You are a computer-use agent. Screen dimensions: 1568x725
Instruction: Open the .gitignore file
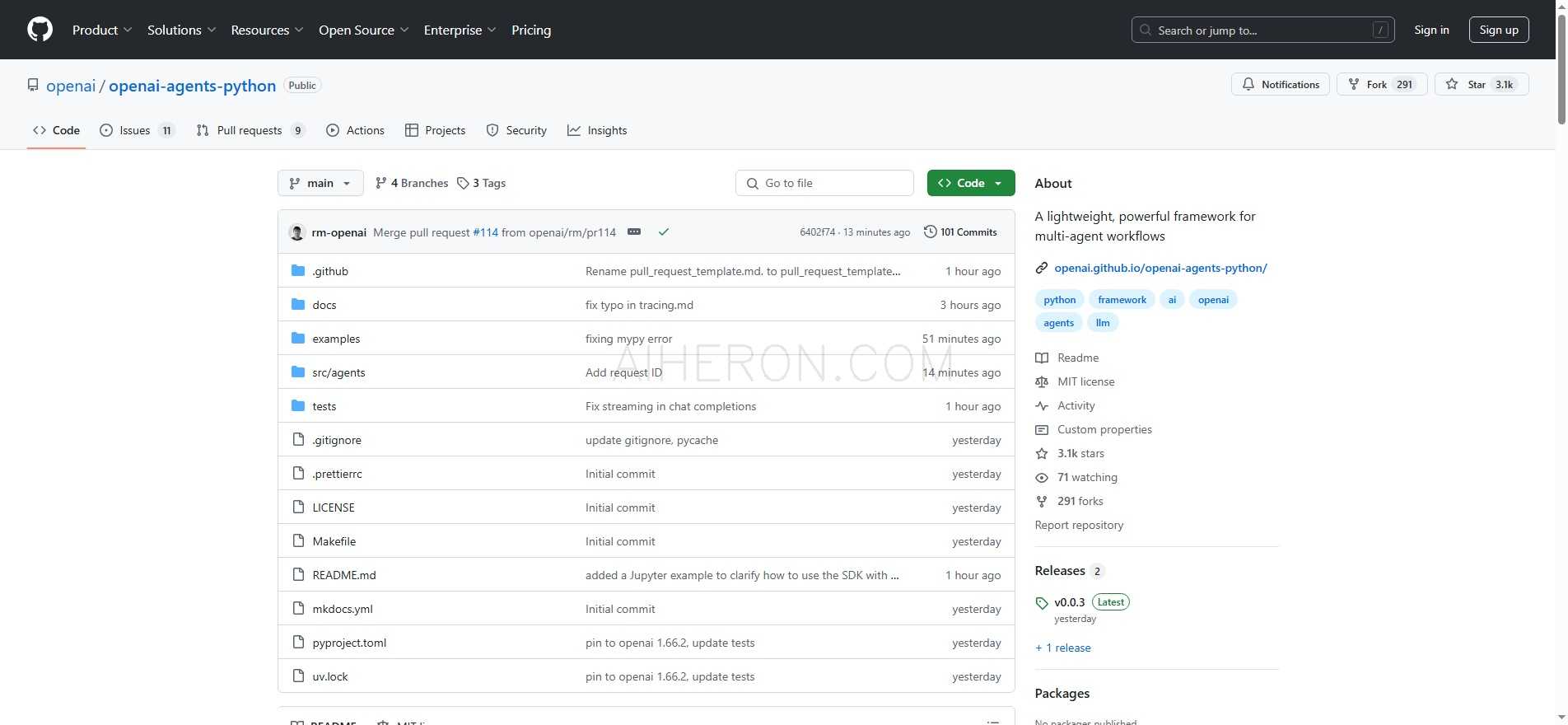(x=337, y=440)
